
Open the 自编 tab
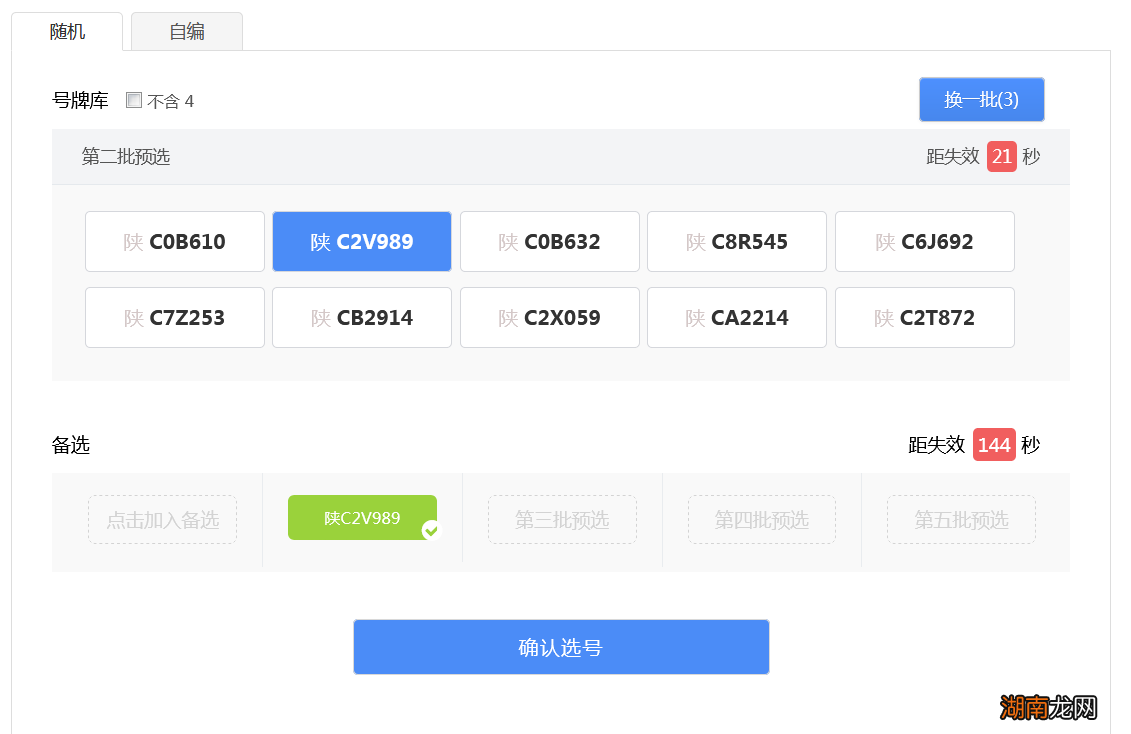coord(187,31)
